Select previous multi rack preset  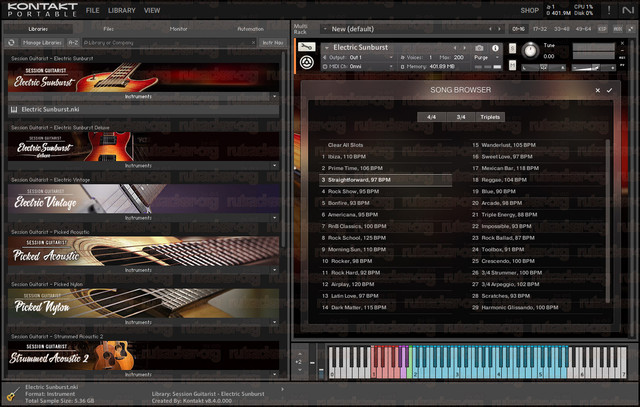pyautogui.click(x=490, y=29)
